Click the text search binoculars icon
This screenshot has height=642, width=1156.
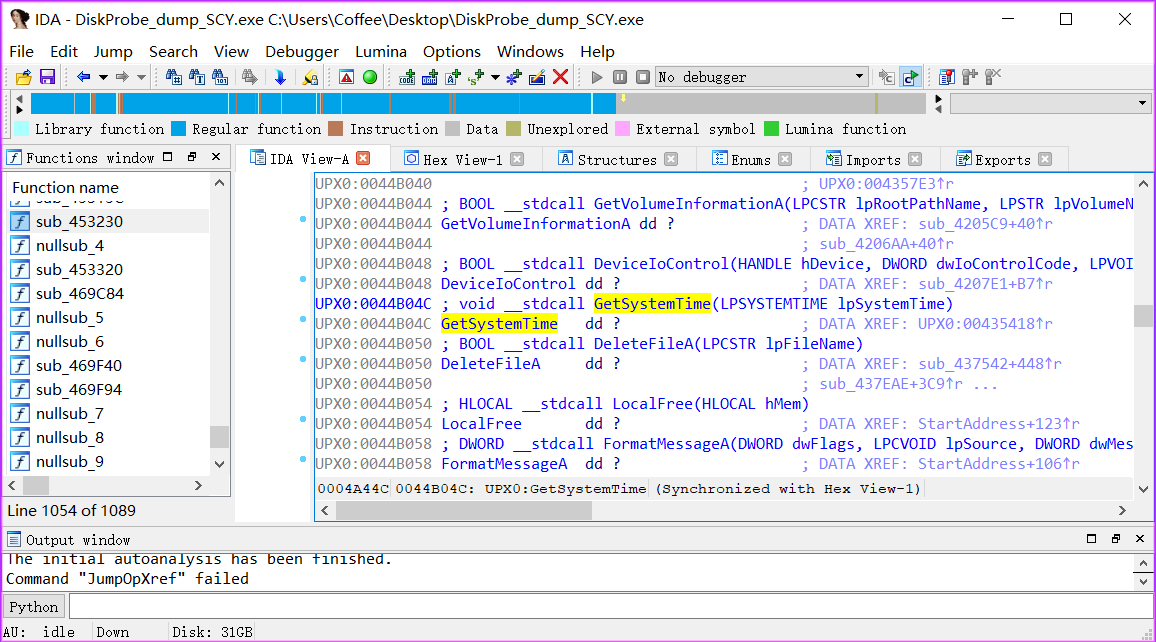coord(197,77)
